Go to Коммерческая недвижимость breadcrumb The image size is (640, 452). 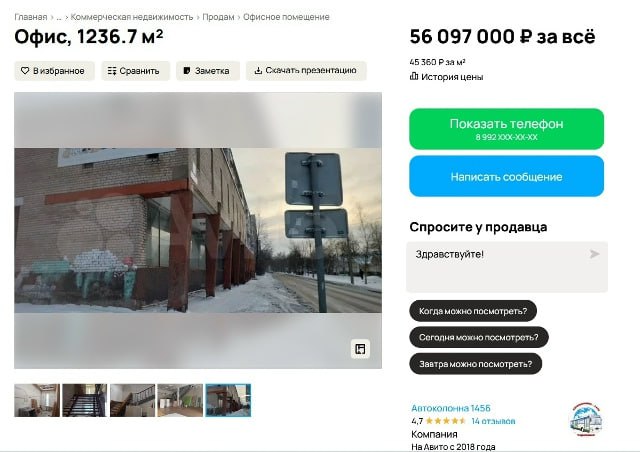click(132, 17)
